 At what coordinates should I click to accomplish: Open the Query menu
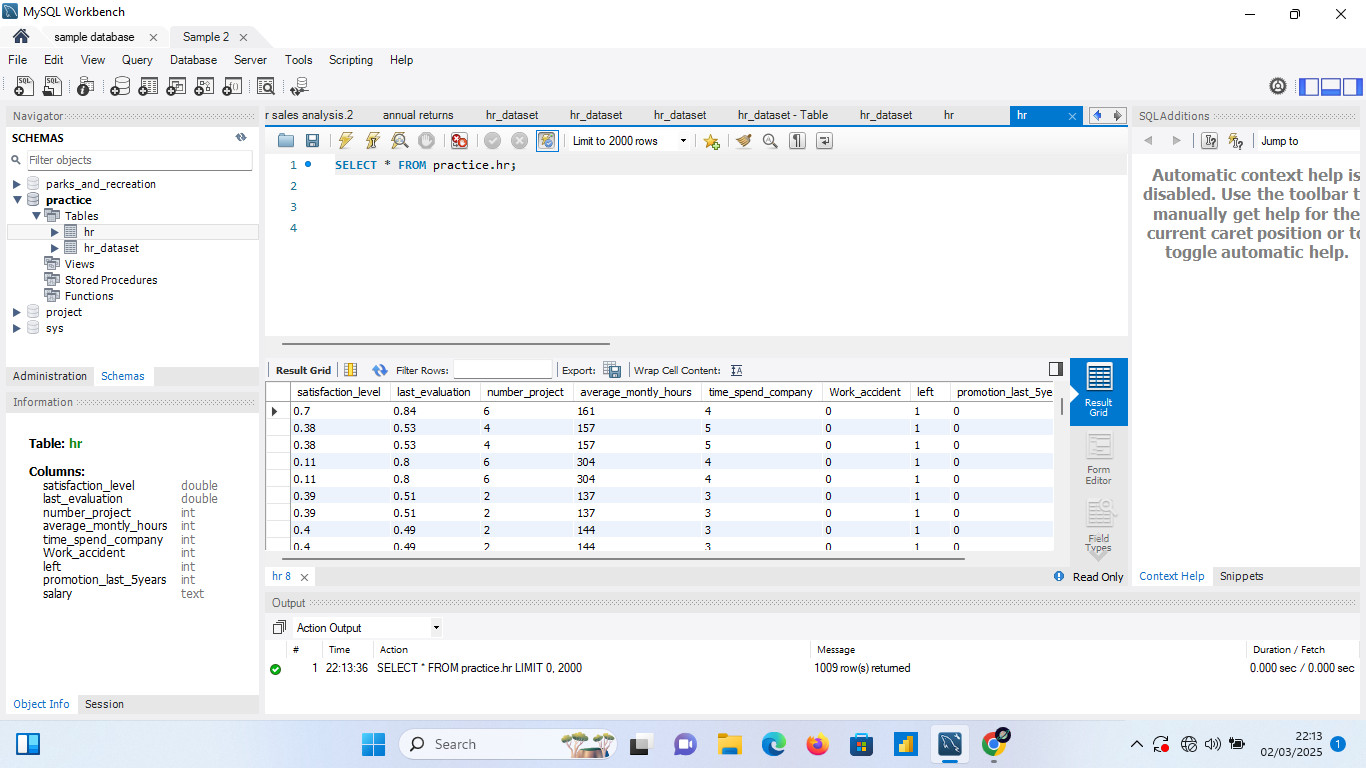(x=137, y=60)
